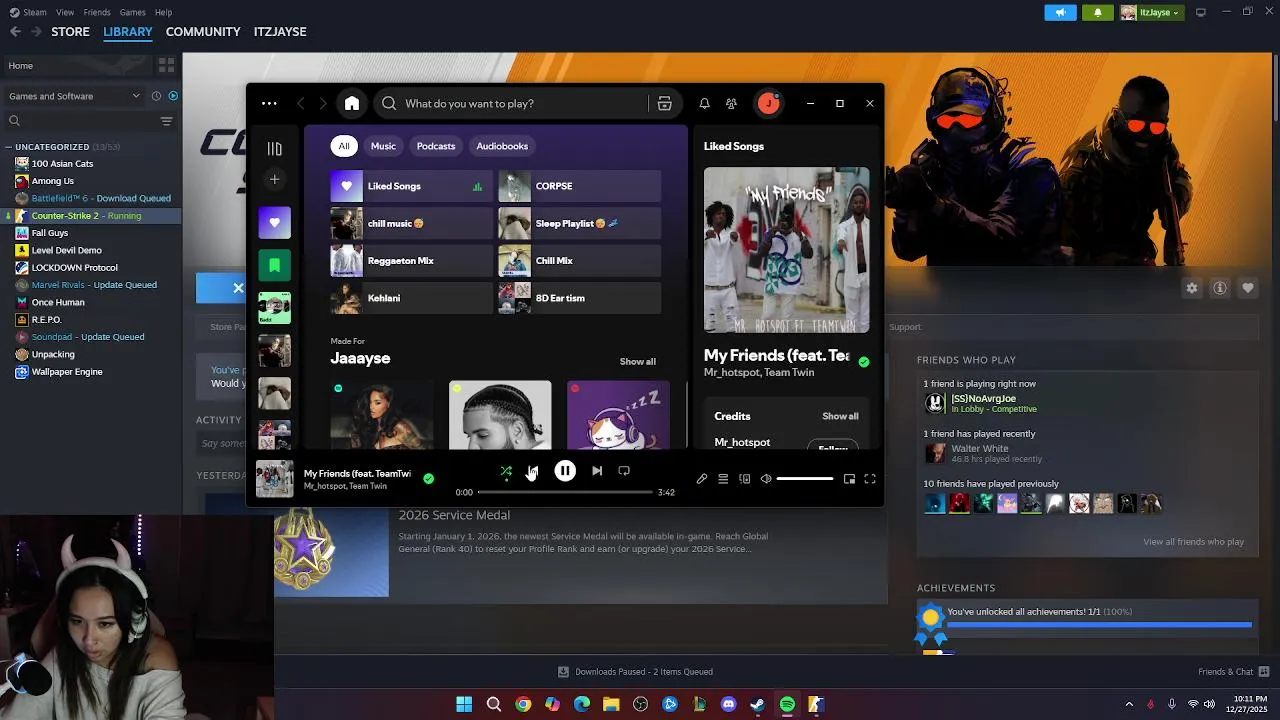This screenshot has height=720, width=1280.
Task: Open the Reggaeton Mix card
Action: point(412,261)
